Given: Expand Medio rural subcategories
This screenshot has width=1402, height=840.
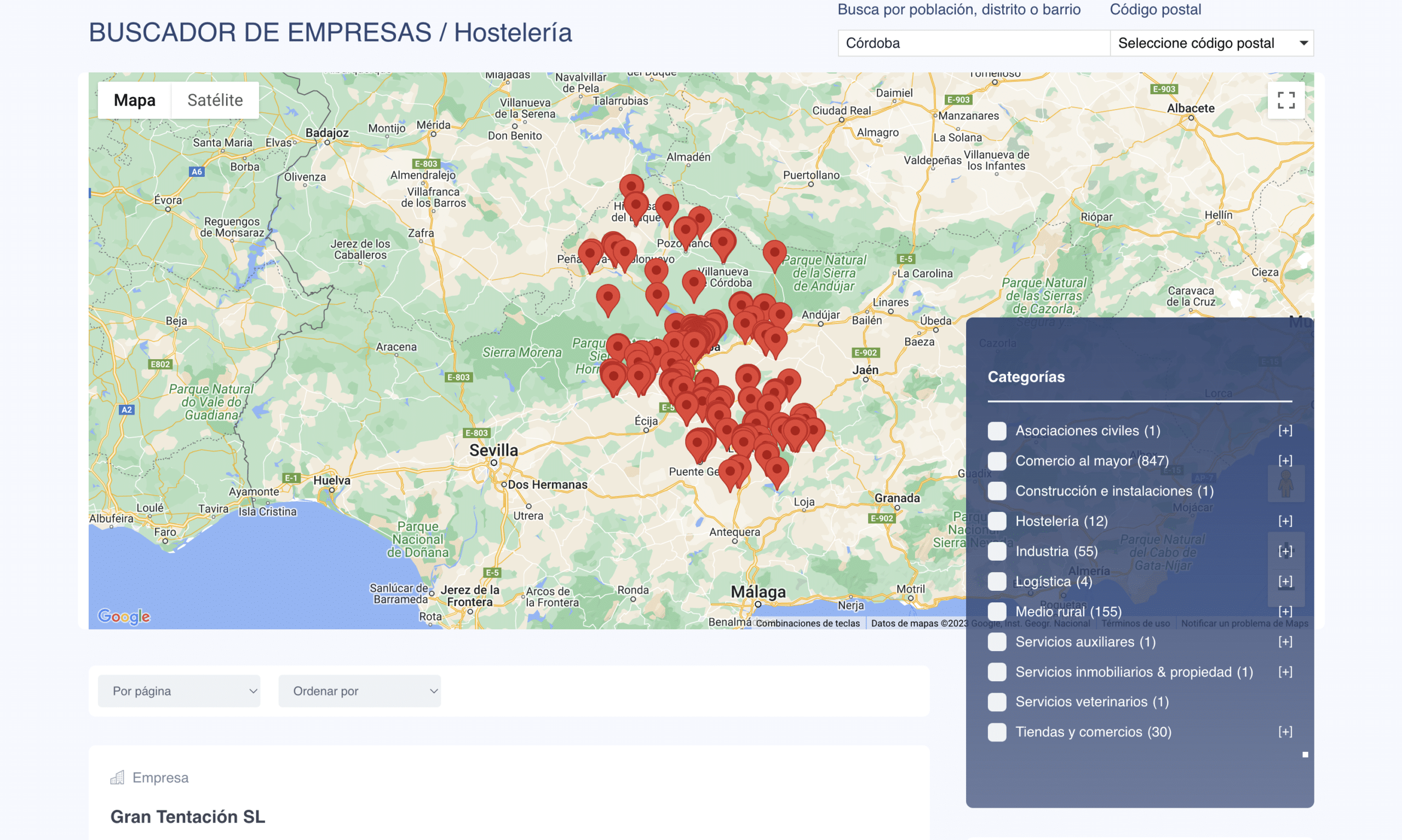Looking at the screenshot, I should pos(1285,611).
